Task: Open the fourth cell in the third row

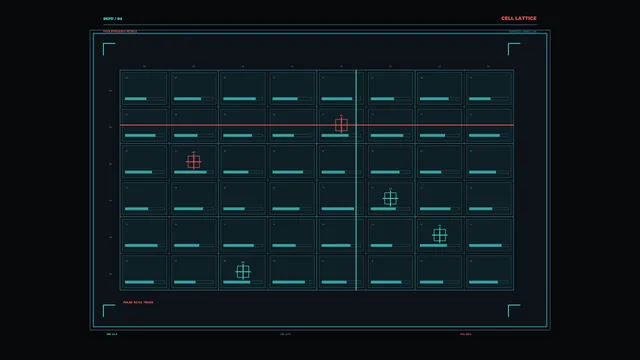Action: click(292, 162)
